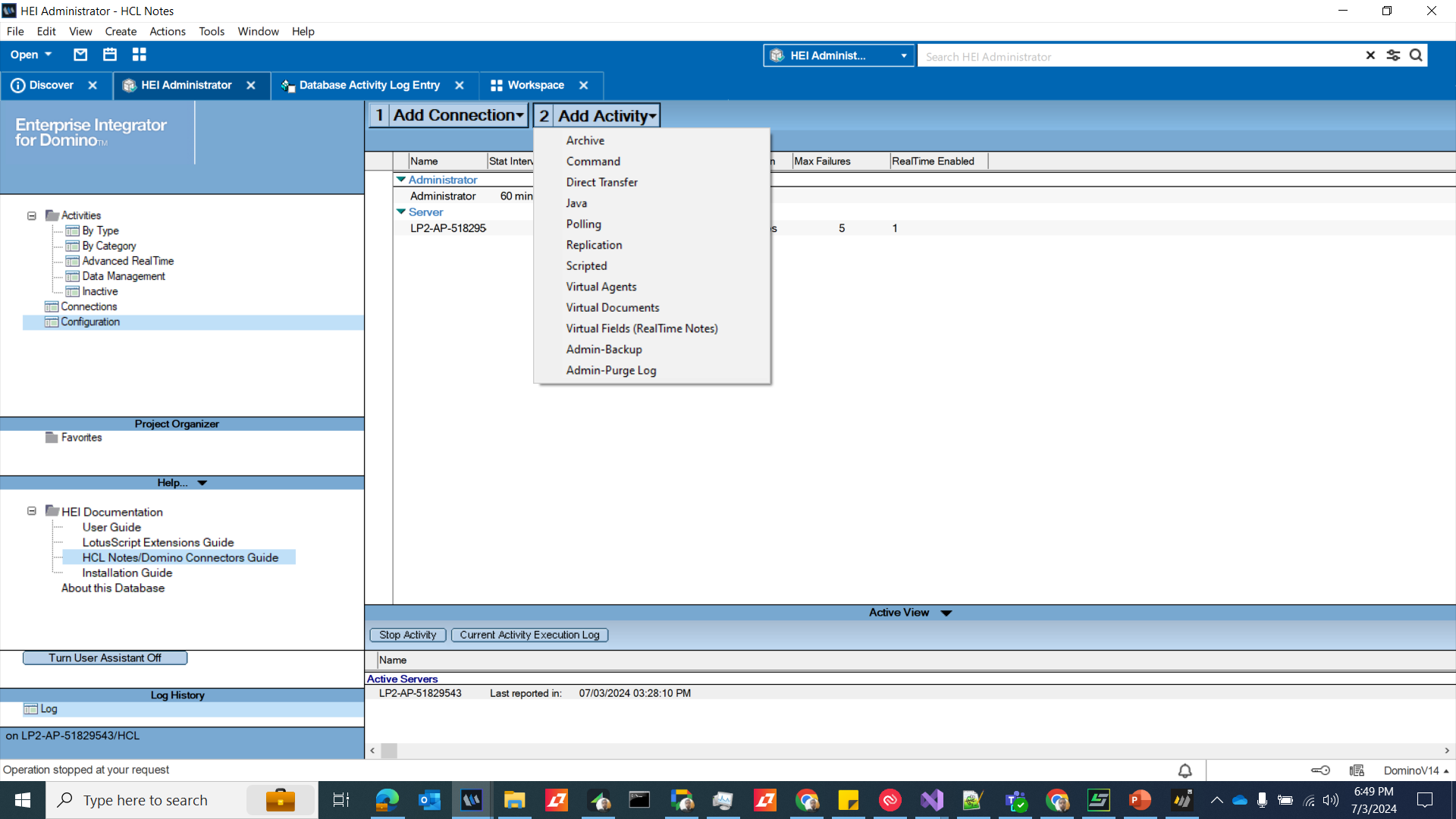Select Inactive activities view
1456x819 pixels.
click(x=100, y=291)
